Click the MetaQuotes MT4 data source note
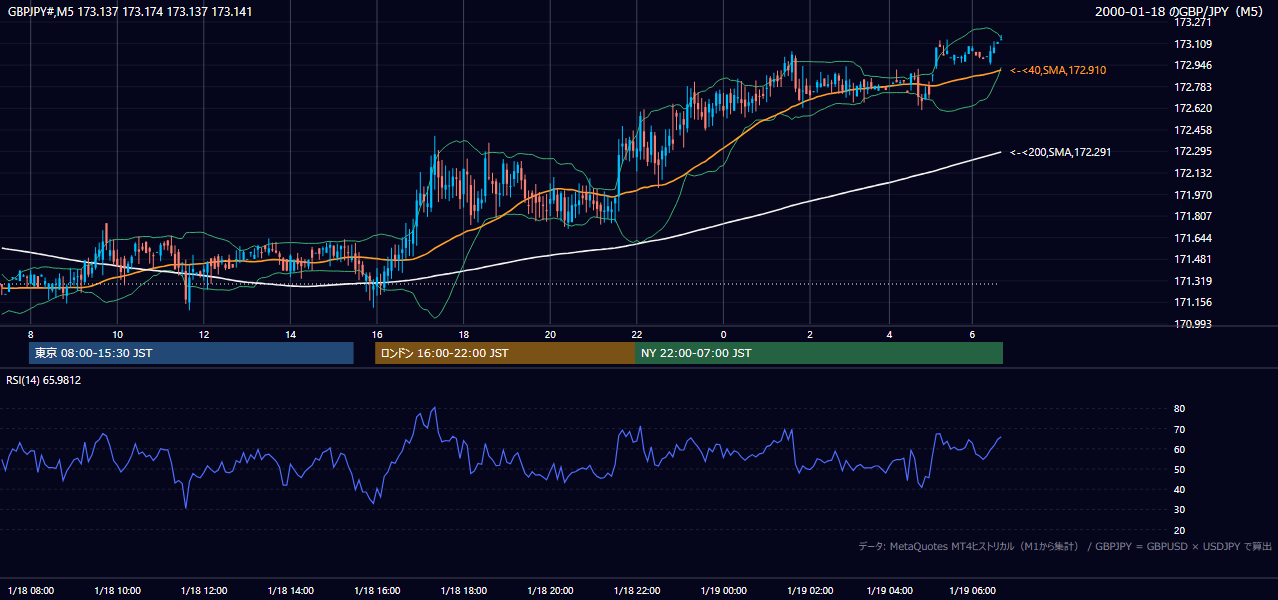 (1065, 547)
